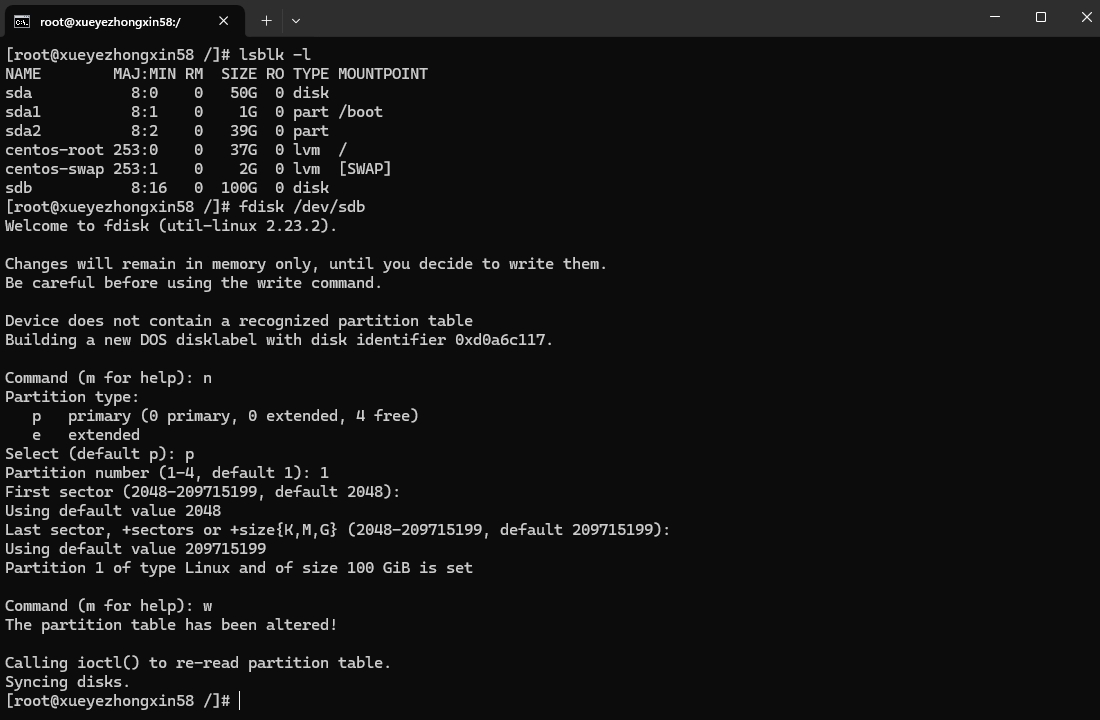Screen dimensions: 1100x720
Task: Minimize the terminal window
Action: pyautogui.click(x=995, y=17)
